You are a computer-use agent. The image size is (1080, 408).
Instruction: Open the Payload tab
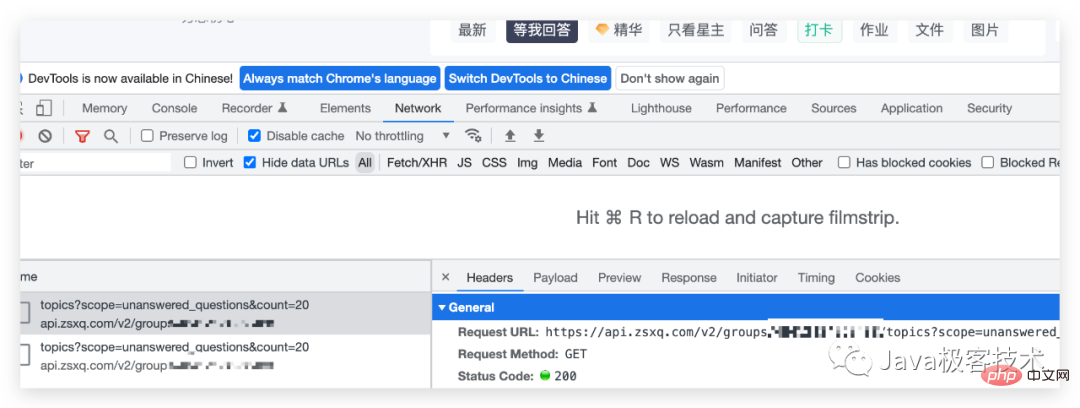click(555, 278)
